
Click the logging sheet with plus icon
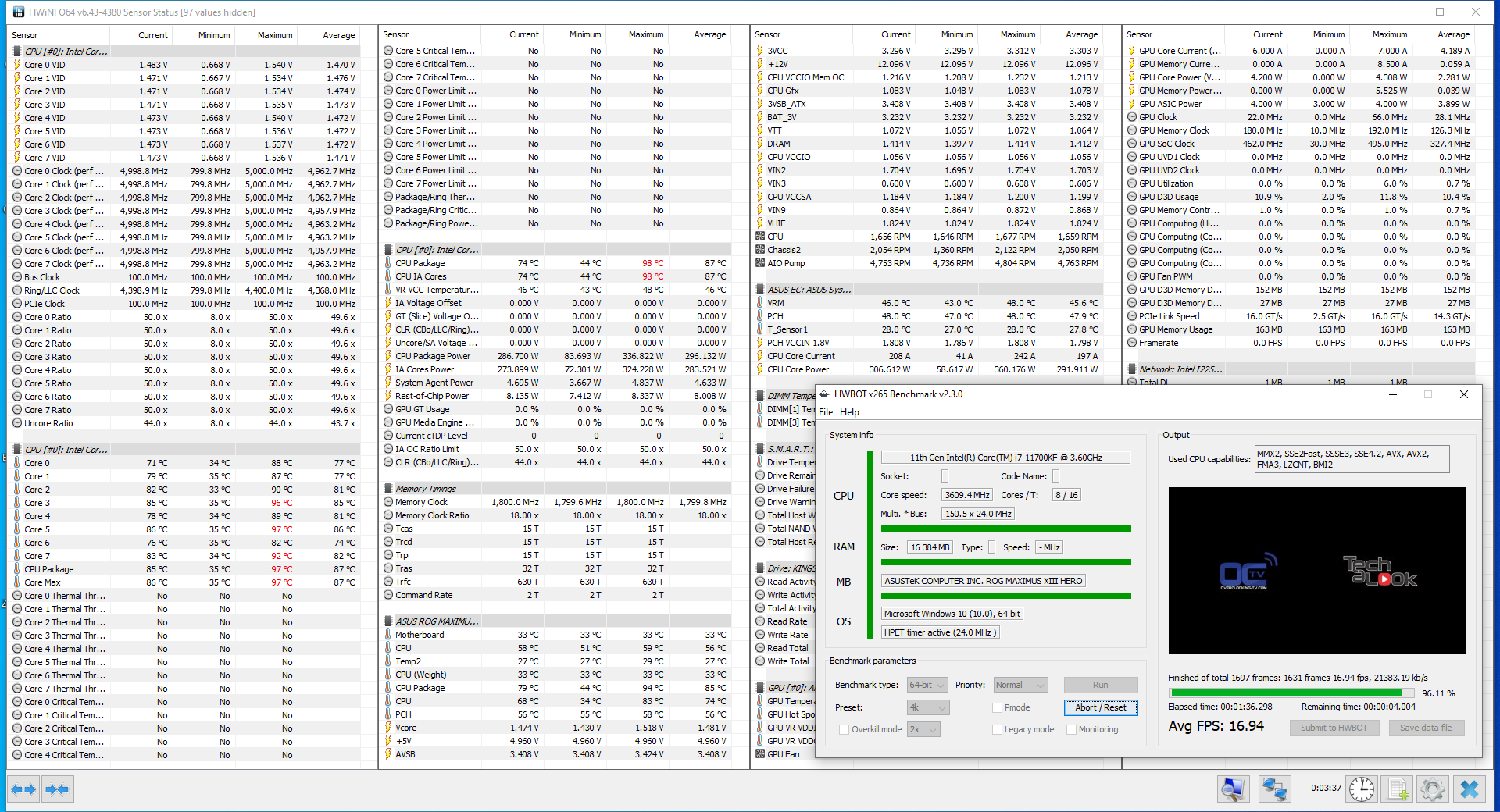[x=1398, y=789]
